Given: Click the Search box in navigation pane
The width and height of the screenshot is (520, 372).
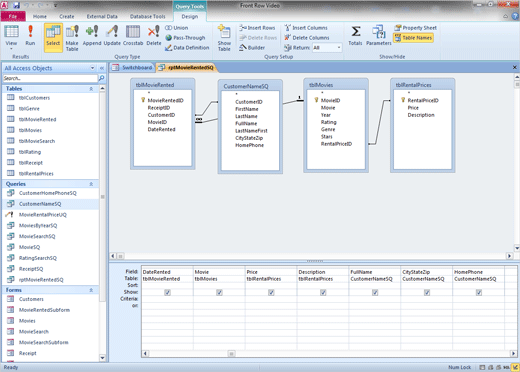Looking at the screenshot, I should pyautogui.click(x=50, y=78).
